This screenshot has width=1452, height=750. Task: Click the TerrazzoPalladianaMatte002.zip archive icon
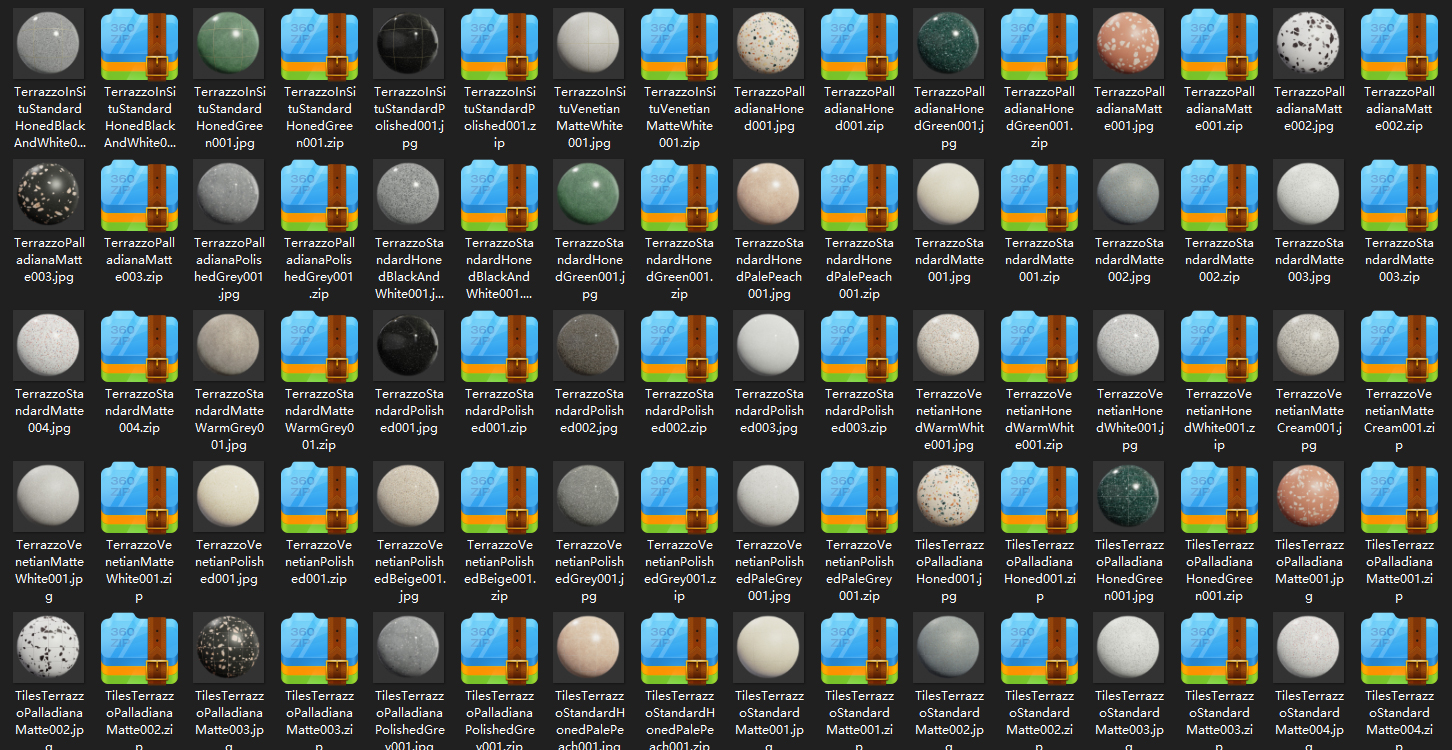click(x=1400, y=45)
